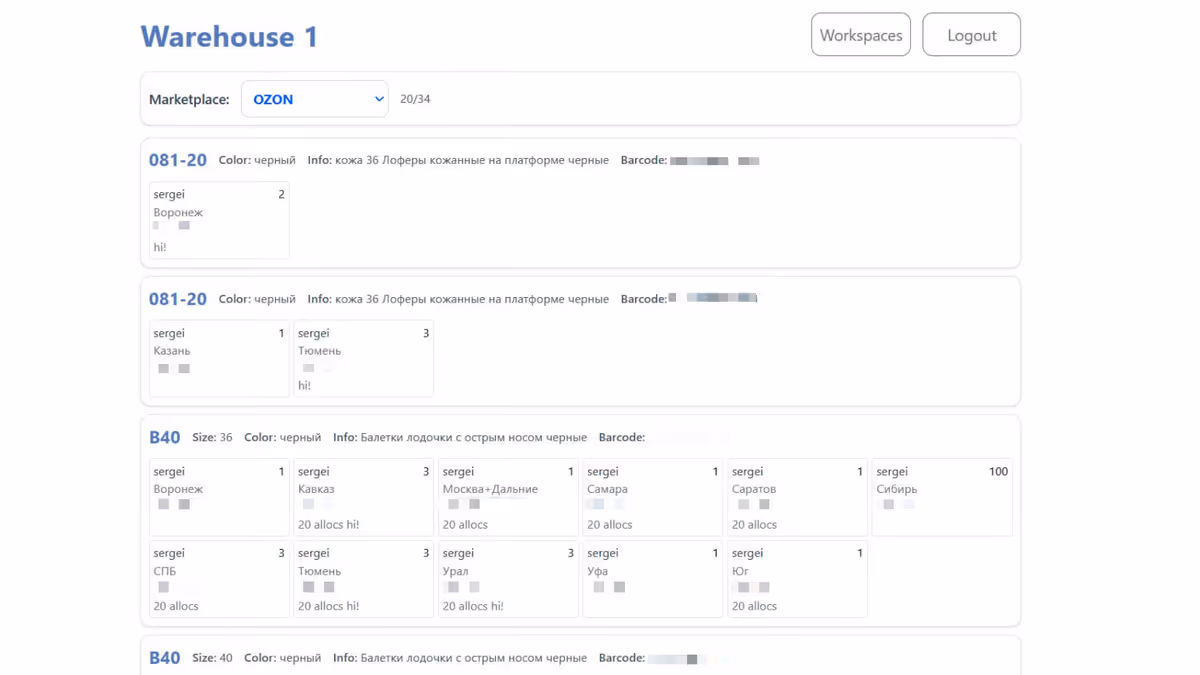
Task: Click the B40 product code heading
Action: pos(164,436)
